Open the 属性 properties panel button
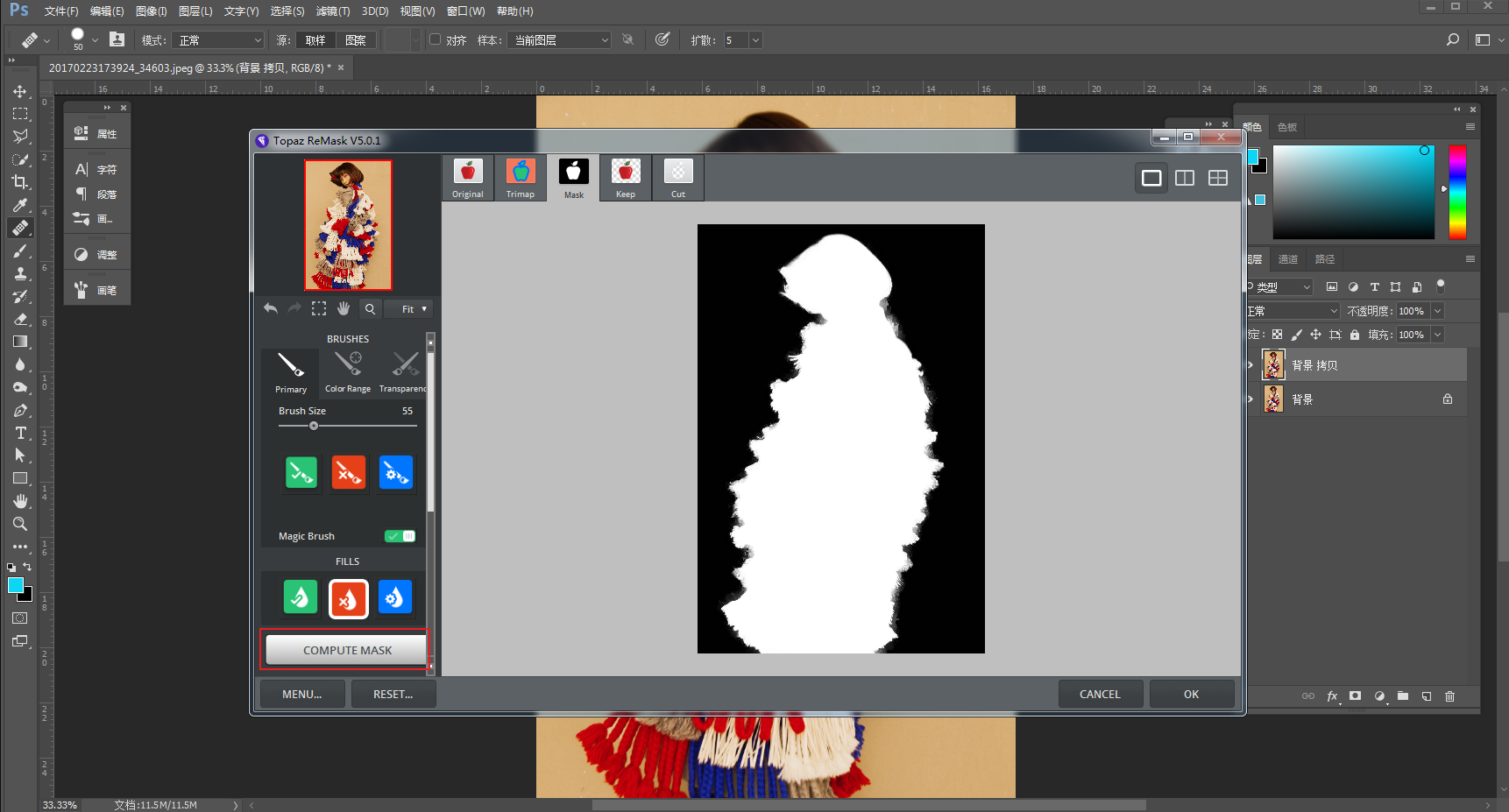The image size is (1509, 812). tap(97, 133)
